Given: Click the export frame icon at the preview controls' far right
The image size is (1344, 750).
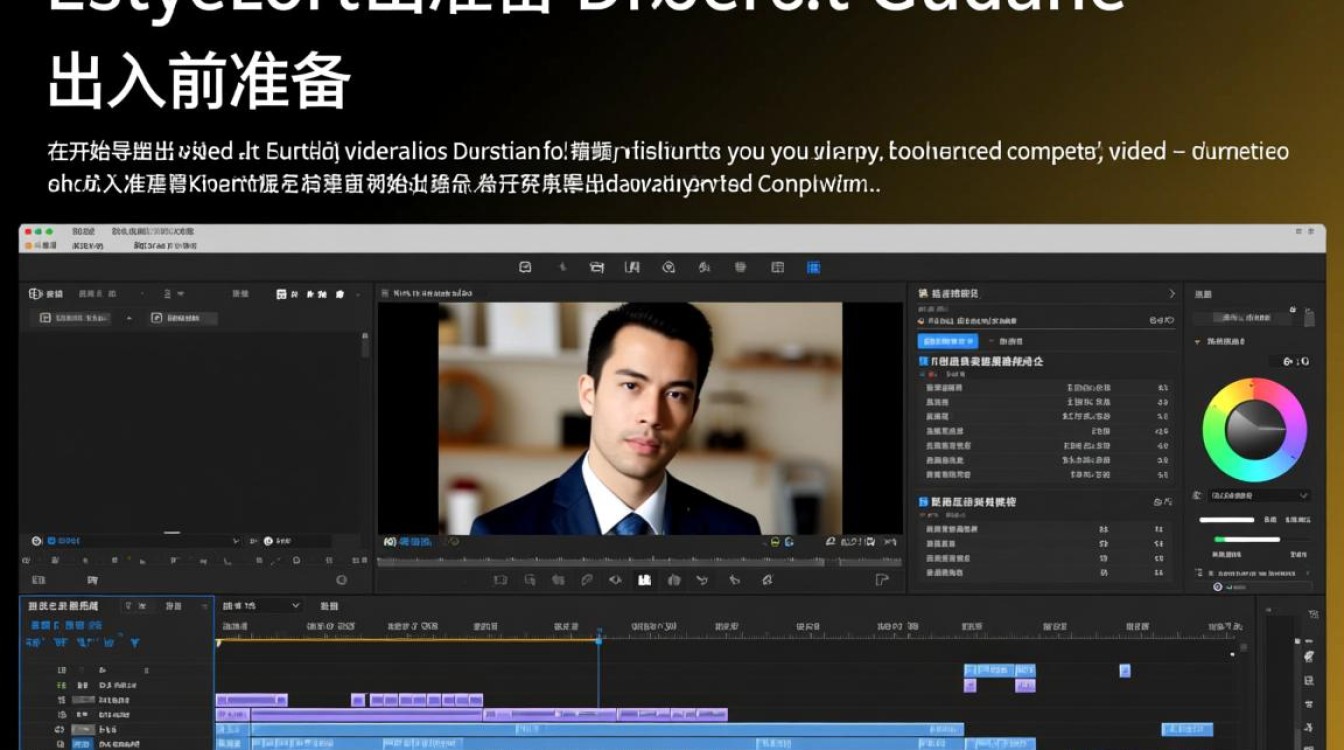Looking at the screenshot, I should click(x=881, y=580).
